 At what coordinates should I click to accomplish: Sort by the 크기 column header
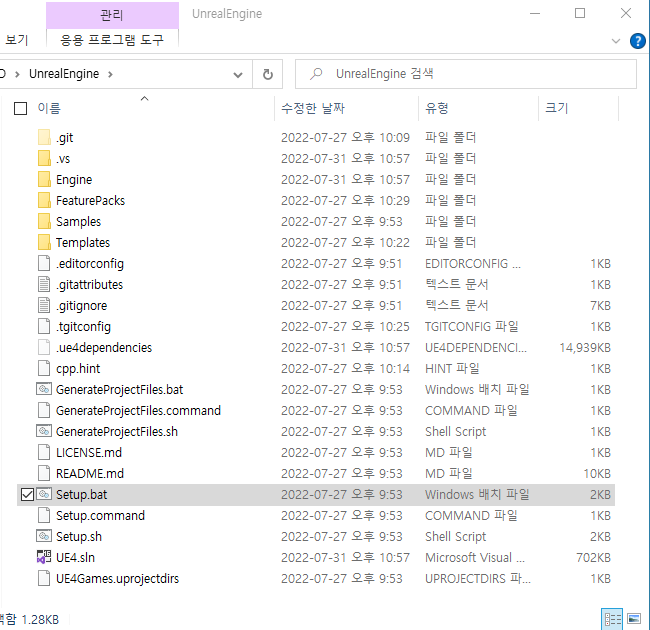[x=556, y=108]
